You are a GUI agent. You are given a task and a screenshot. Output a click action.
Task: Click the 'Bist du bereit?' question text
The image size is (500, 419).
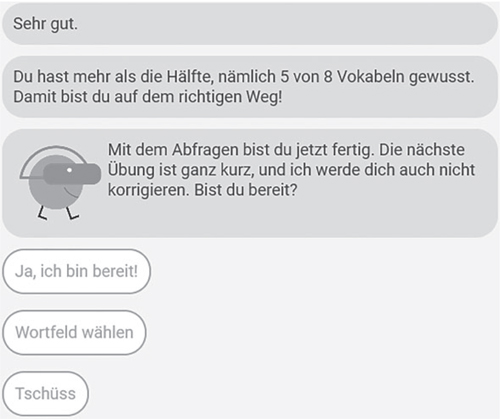[246, 190]
